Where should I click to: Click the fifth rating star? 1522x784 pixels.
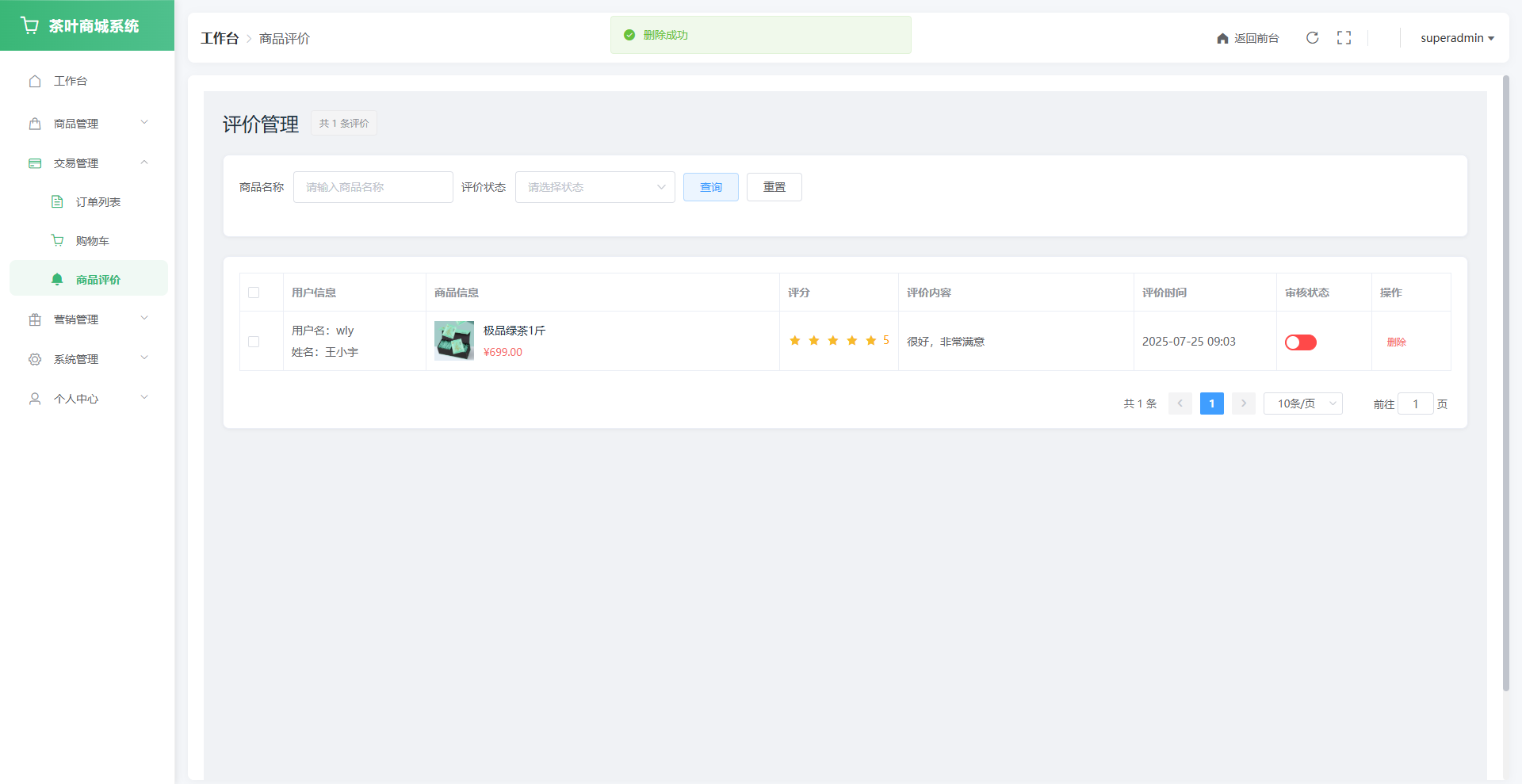click(870, 341)
